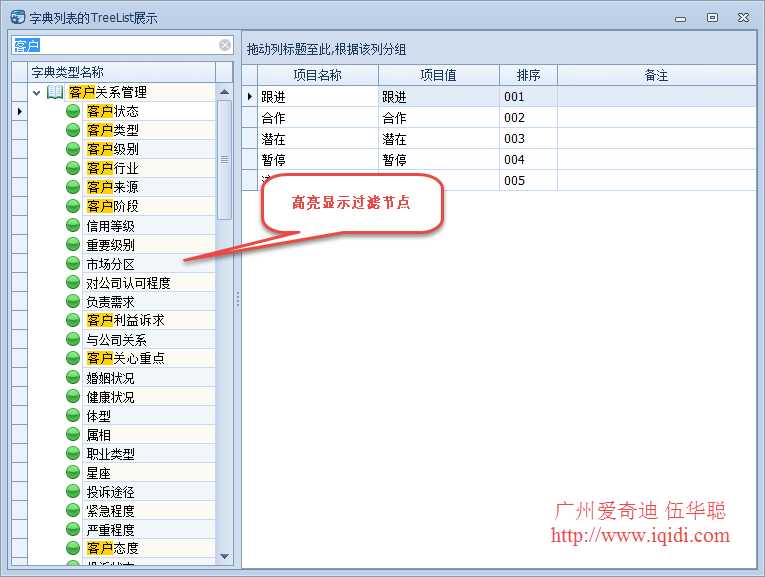
Task: Click green icon next to 负责需求
Action: pos(73,302)
